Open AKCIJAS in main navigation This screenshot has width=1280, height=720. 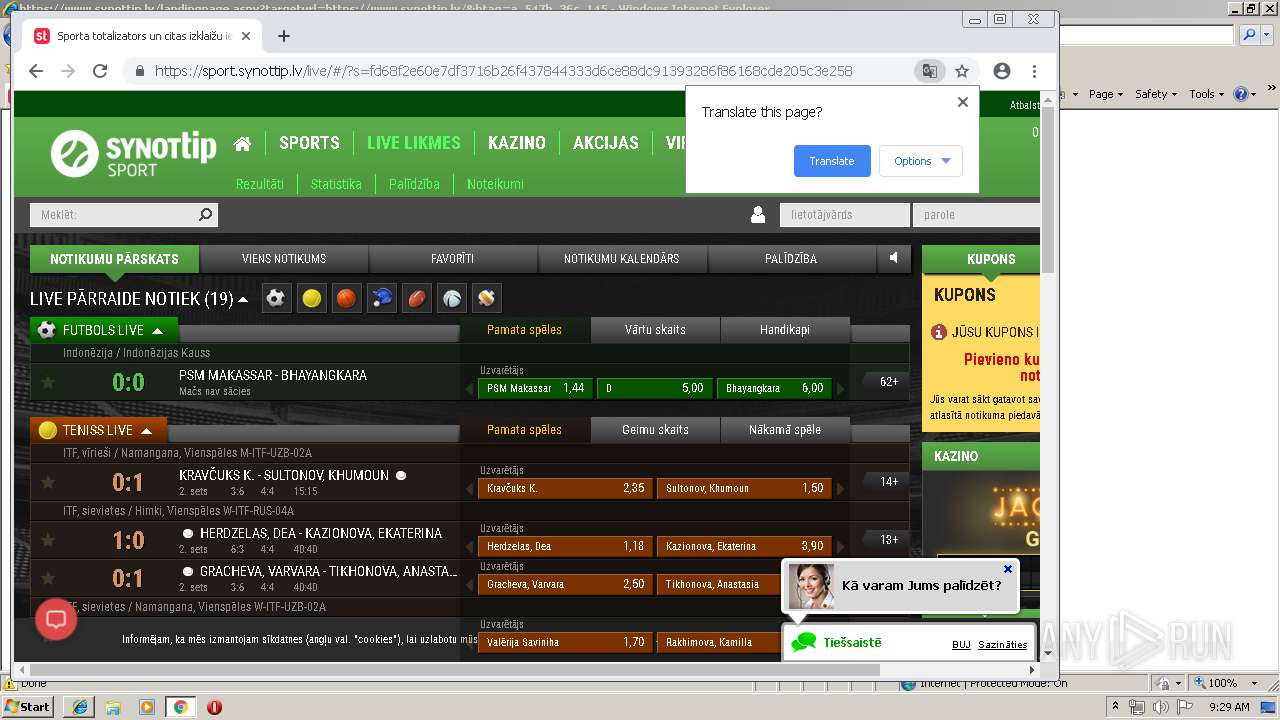tap(606, 143)
